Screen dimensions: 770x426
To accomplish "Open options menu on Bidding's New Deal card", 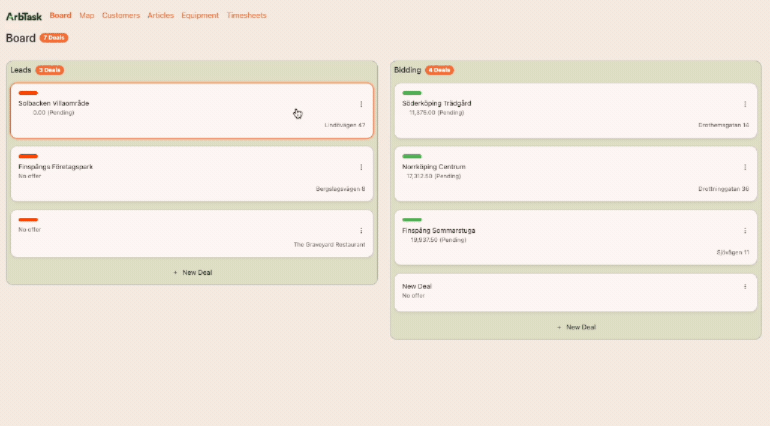I will pyautogui.click(x=745, y=287).
